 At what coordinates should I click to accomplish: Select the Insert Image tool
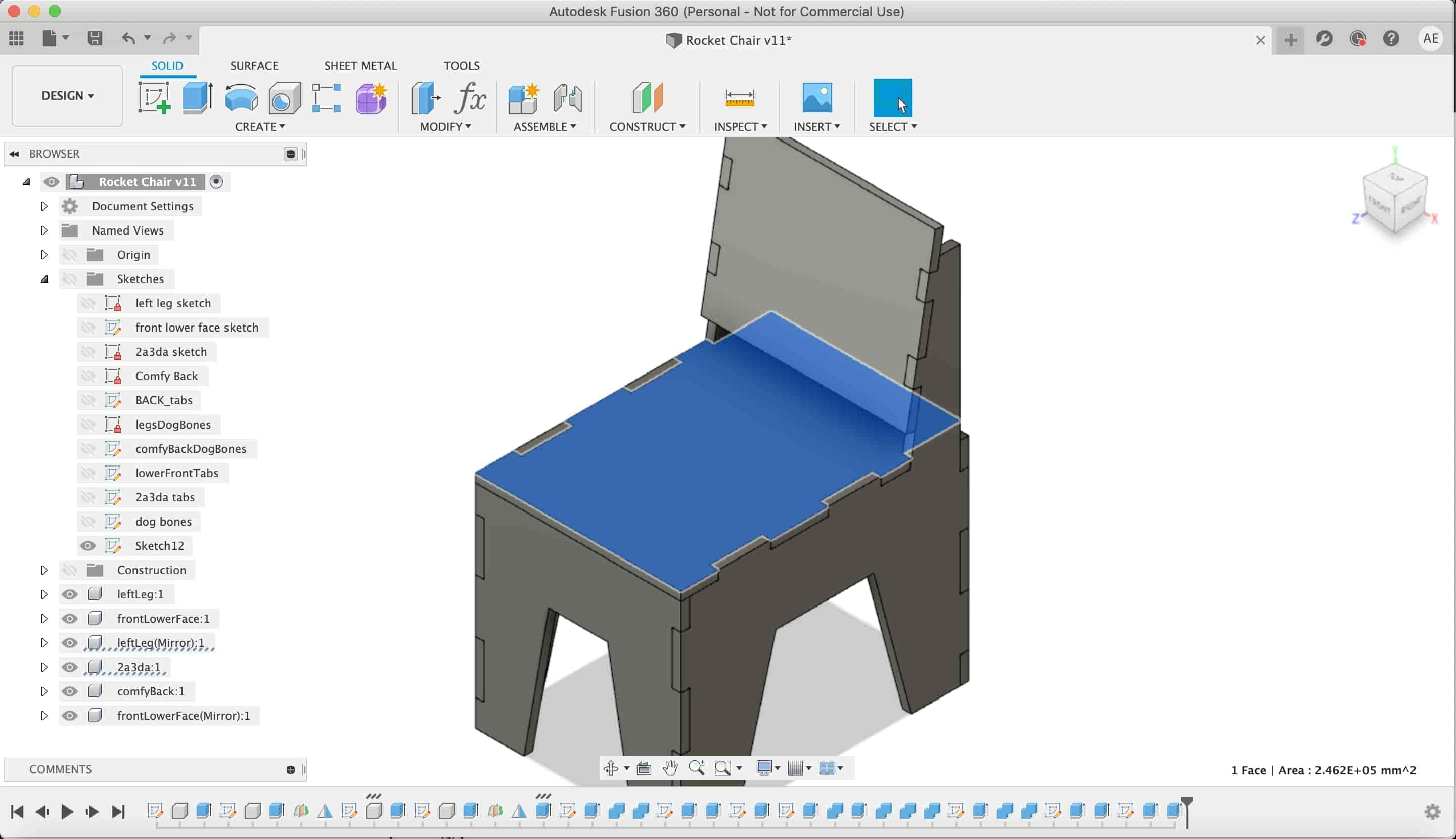click(817, 98)
